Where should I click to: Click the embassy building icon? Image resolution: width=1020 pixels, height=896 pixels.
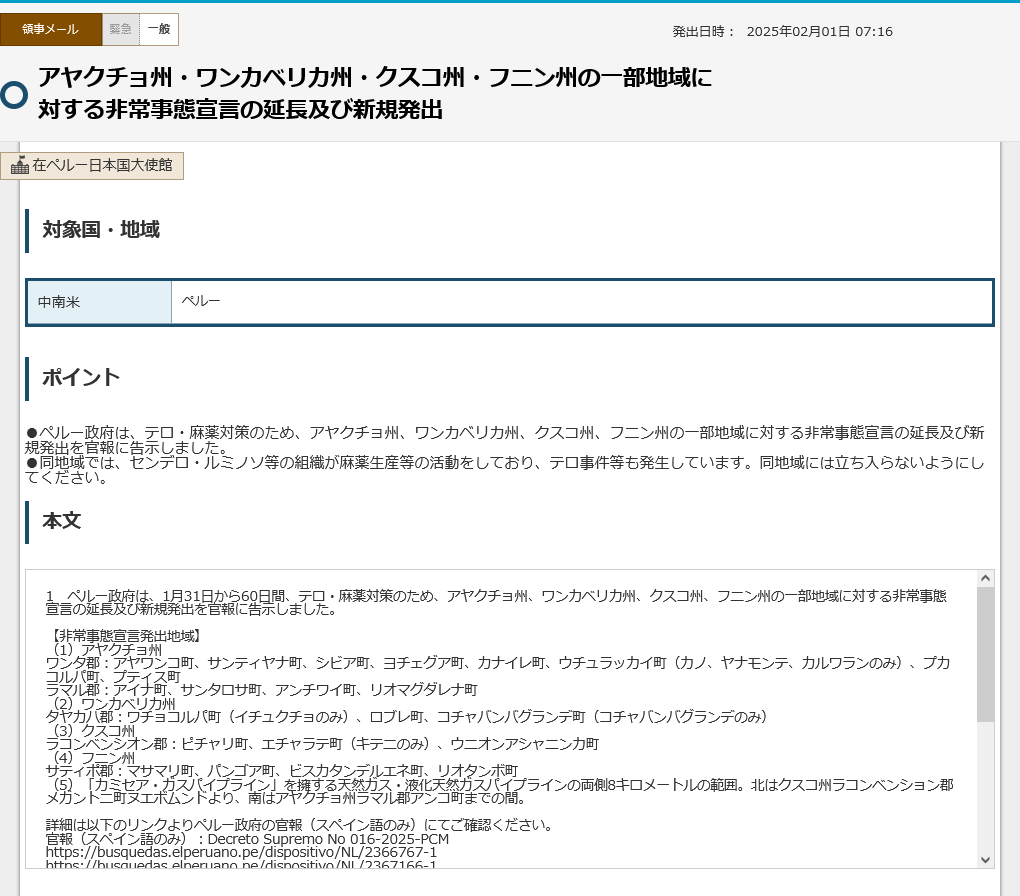20,165
